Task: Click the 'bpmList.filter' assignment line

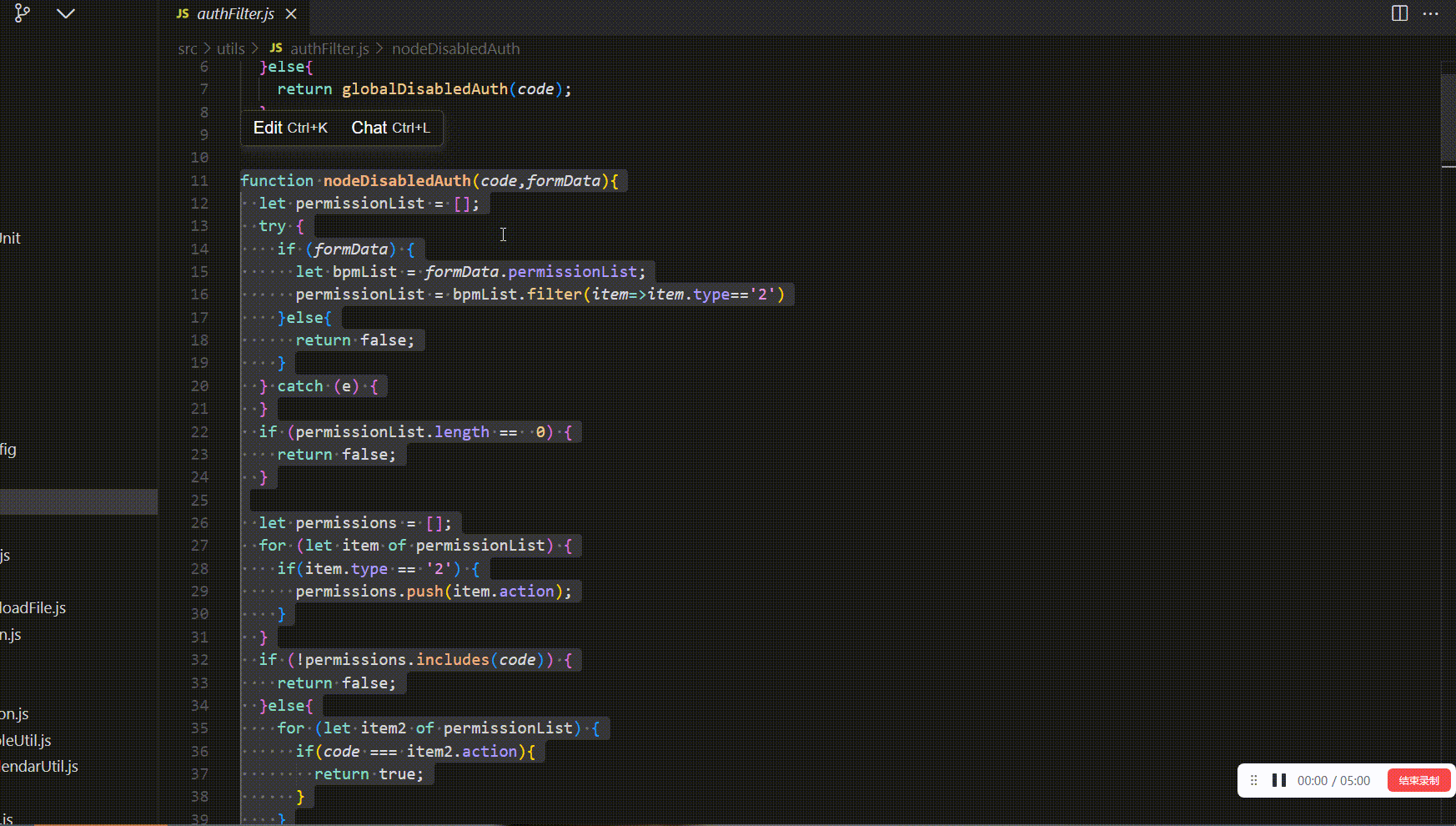Action: pyautogui.click(x=540, y=295)
